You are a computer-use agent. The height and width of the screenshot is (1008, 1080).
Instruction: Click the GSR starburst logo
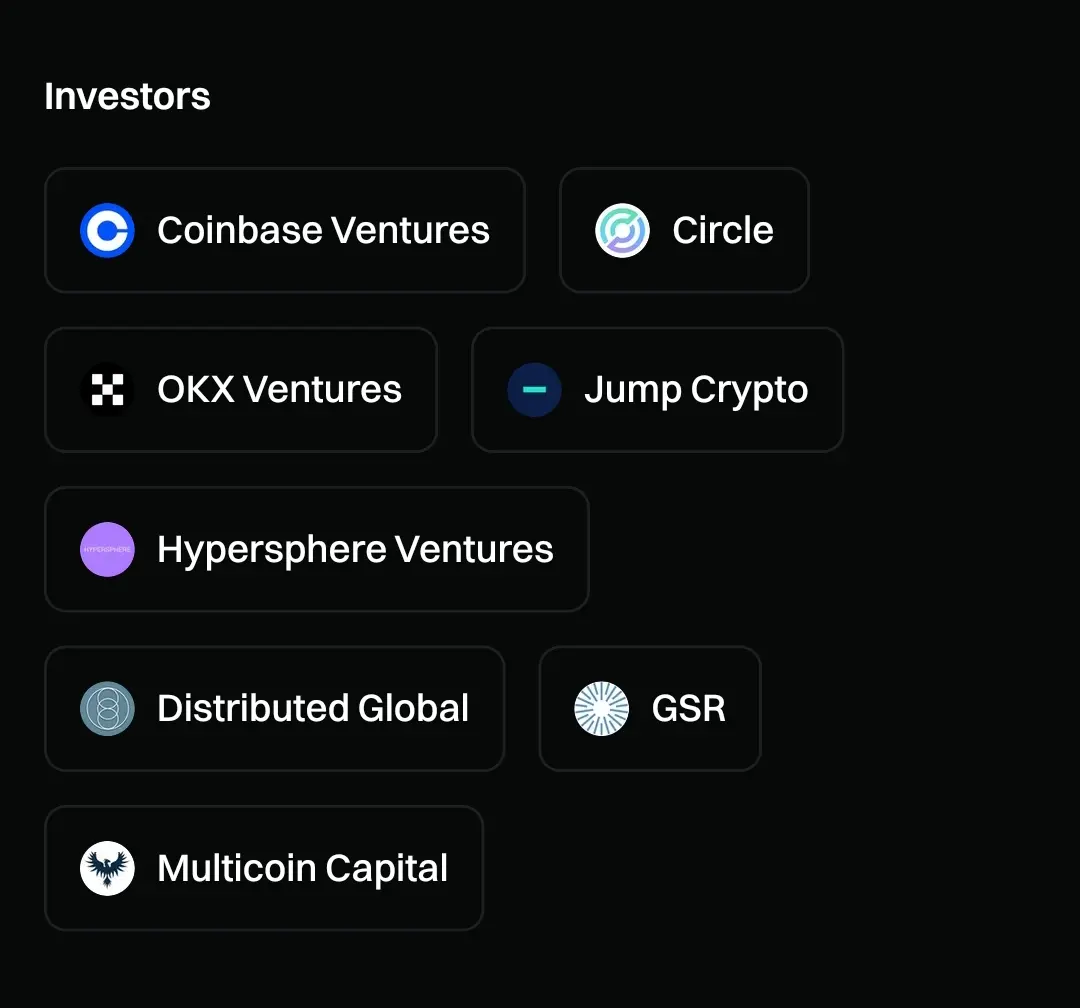[x=601, y=708]
